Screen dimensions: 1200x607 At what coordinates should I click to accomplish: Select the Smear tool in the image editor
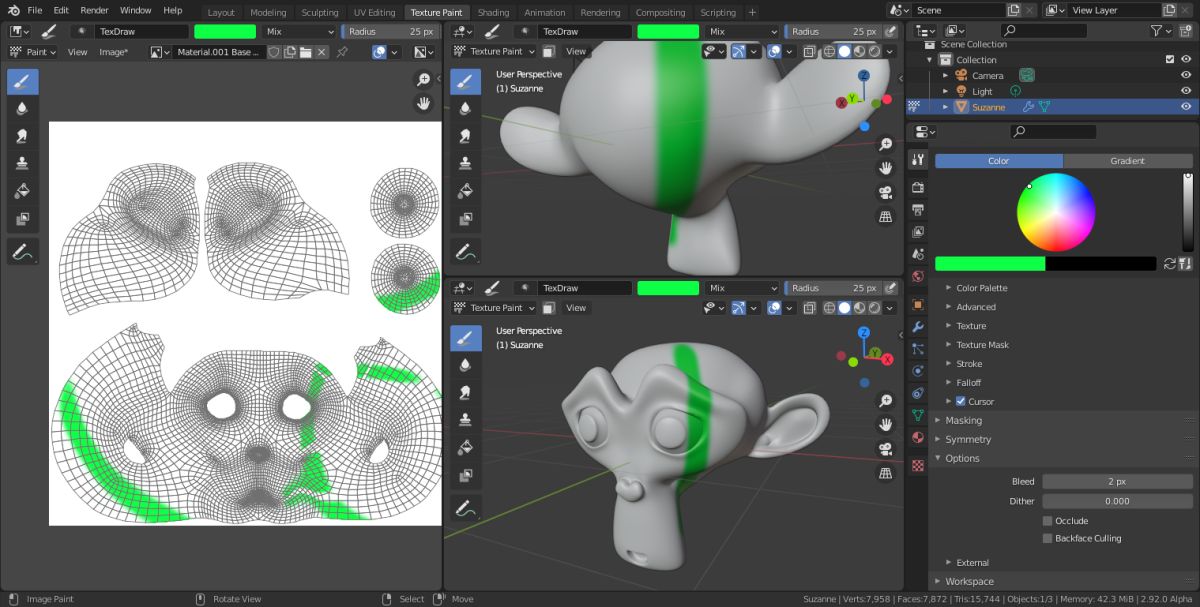pos(22,136)
